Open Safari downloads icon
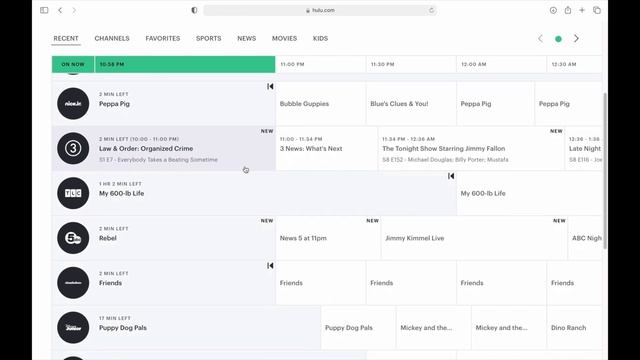This screenshot has width=640, height=360. (x=553, y=10)
